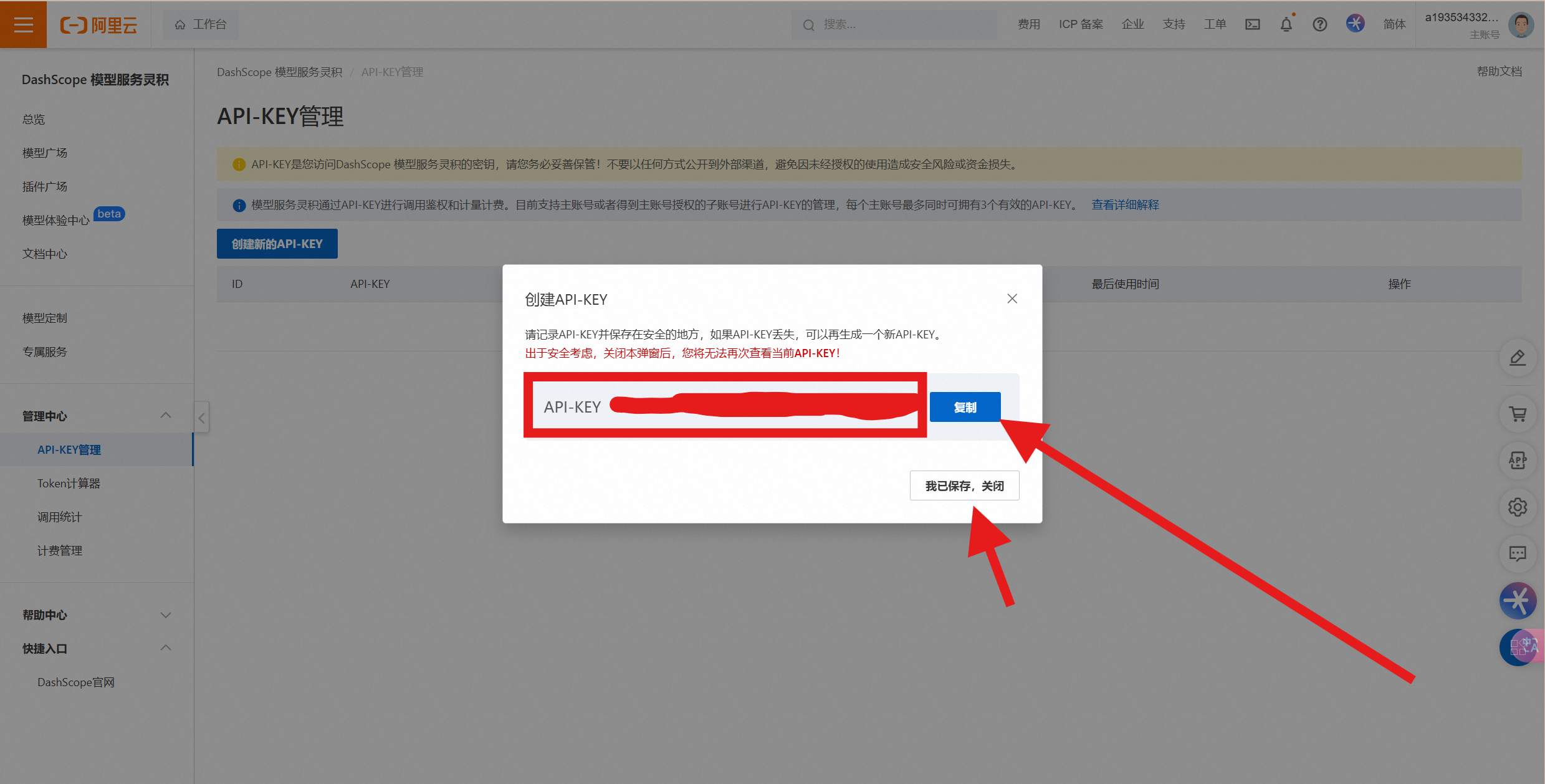Click the chat feedback floating icon

pos(1517,553)
